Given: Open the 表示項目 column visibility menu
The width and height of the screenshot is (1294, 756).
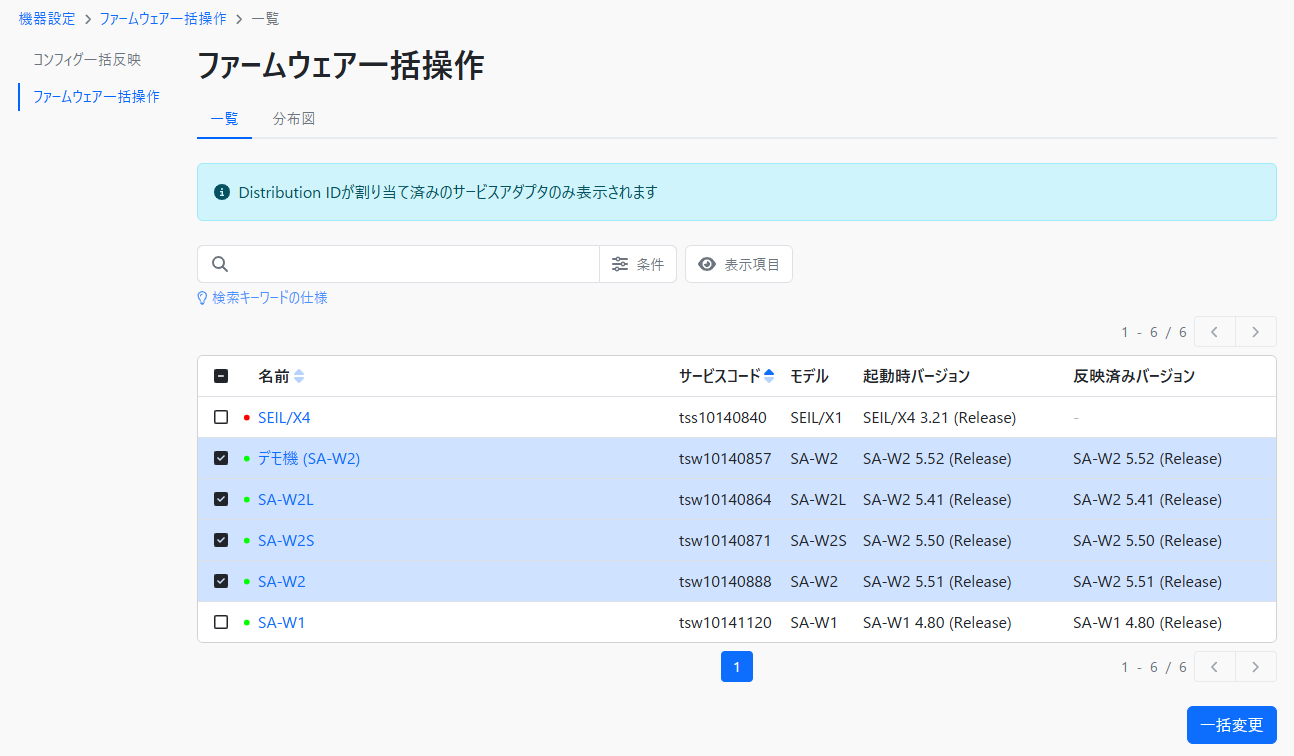Looking at the screenshot, I should (x=739, y=264).
